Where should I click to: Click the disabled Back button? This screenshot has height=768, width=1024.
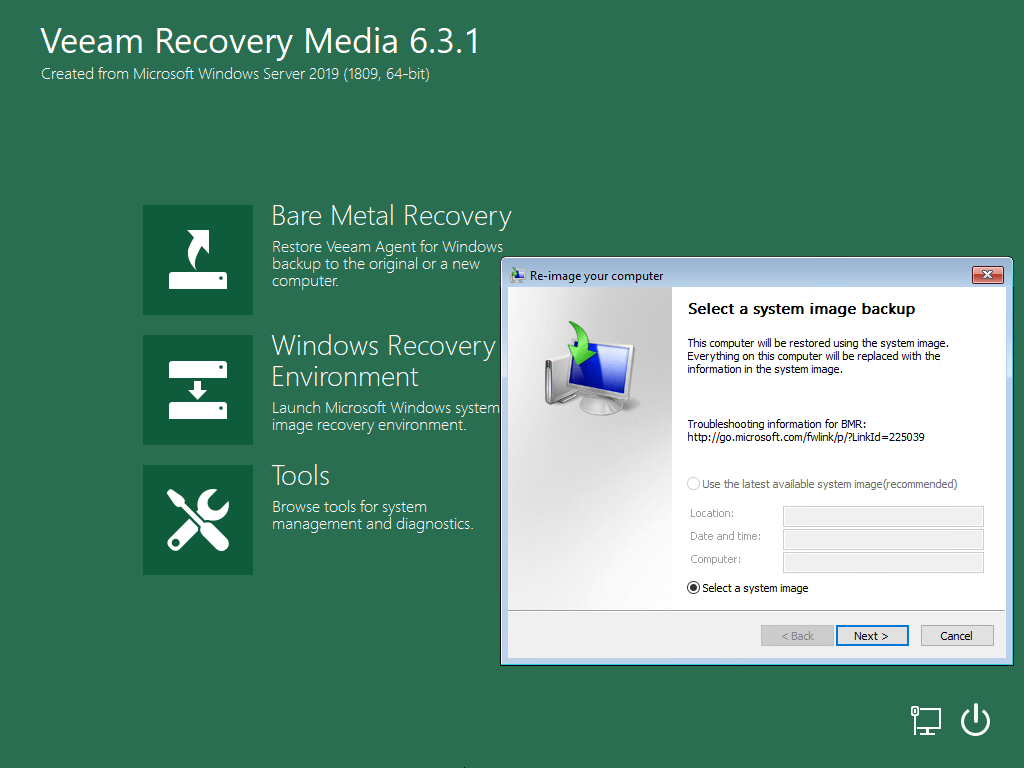click(796, 635)
